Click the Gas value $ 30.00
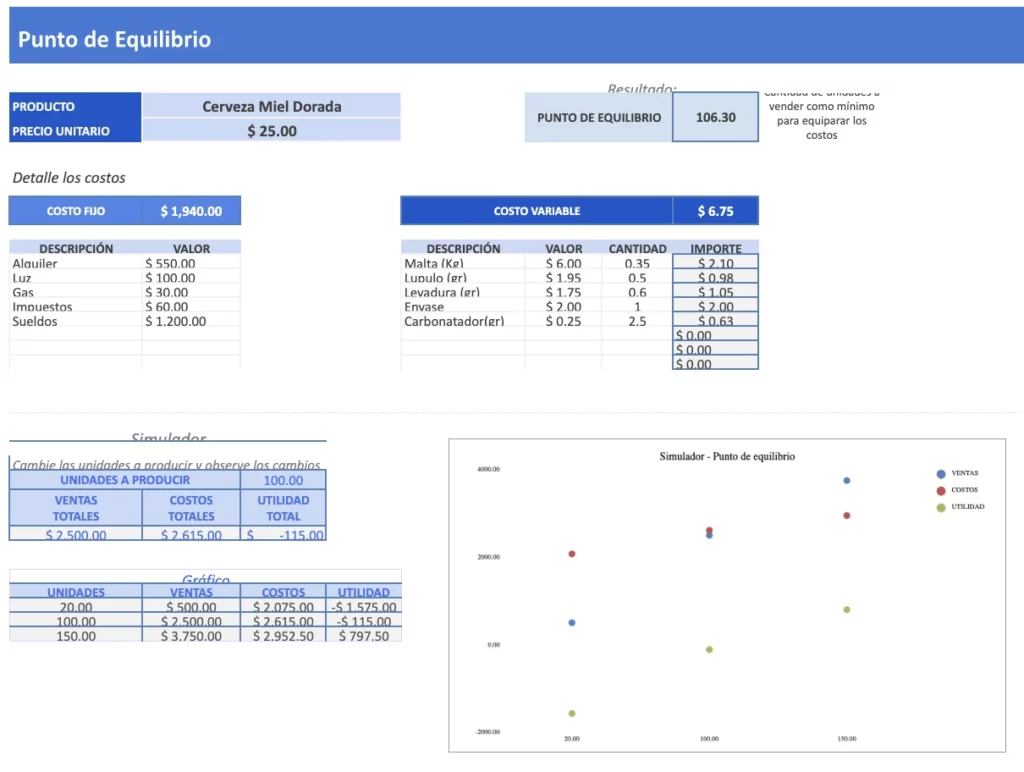 tap(191, 292)
